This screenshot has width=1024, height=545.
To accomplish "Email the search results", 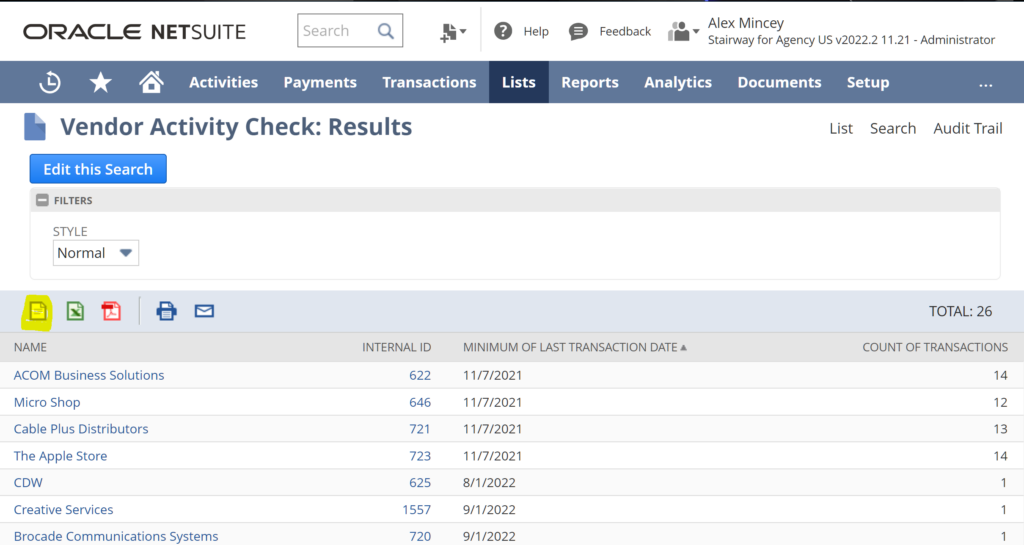I will click(204, 311).
